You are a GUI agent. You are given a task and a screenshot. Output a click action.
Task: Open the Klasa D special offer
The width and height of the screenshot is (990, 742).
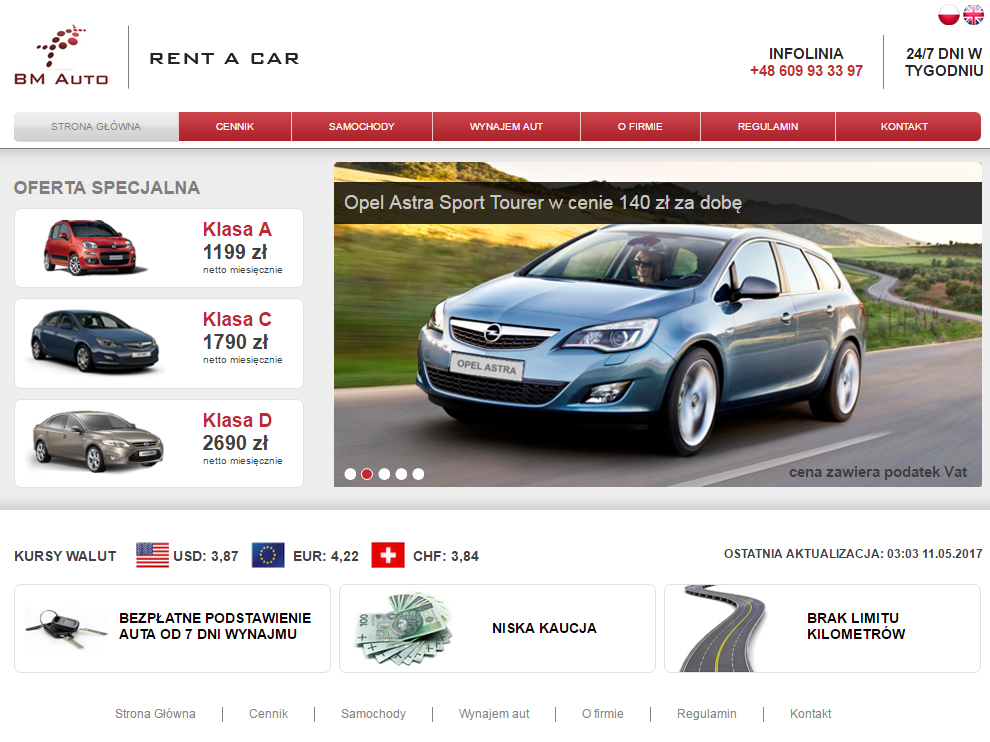(x=158, y=443)
